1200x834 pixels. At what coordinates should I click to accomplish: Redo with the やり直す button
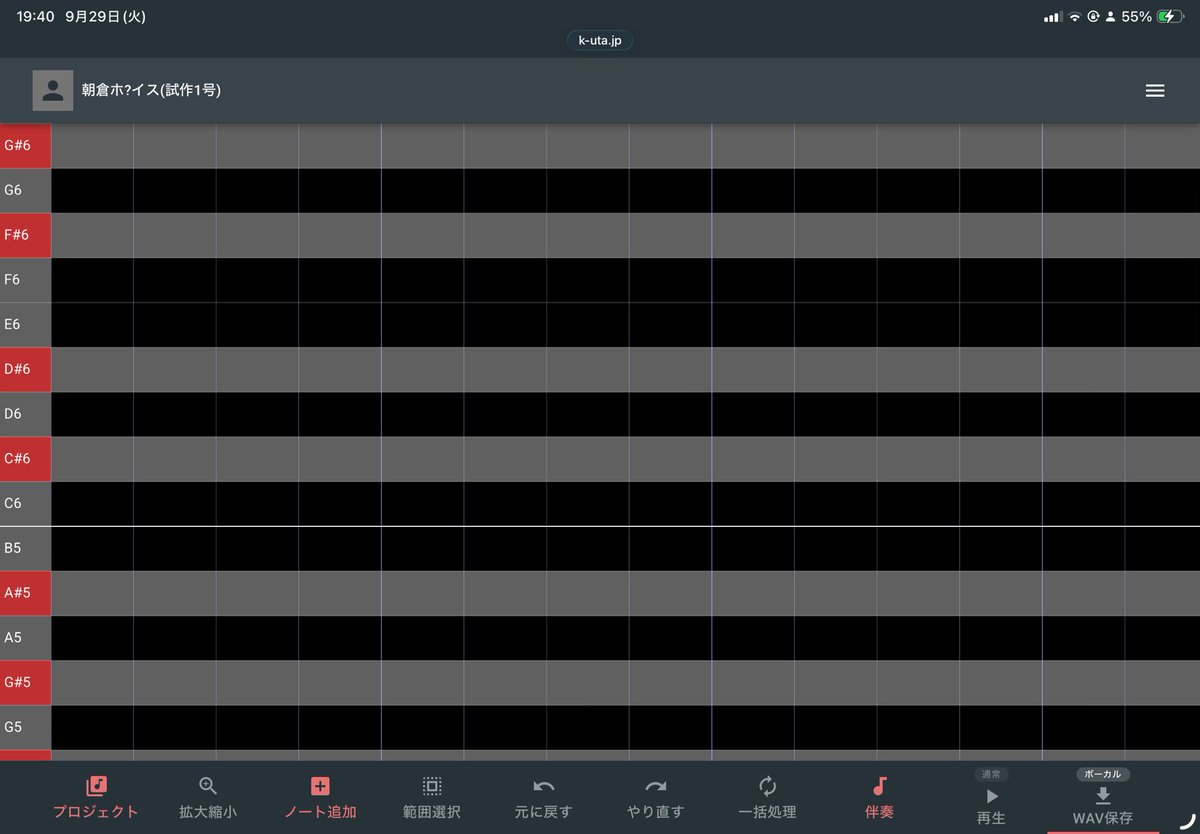(656, 798)
